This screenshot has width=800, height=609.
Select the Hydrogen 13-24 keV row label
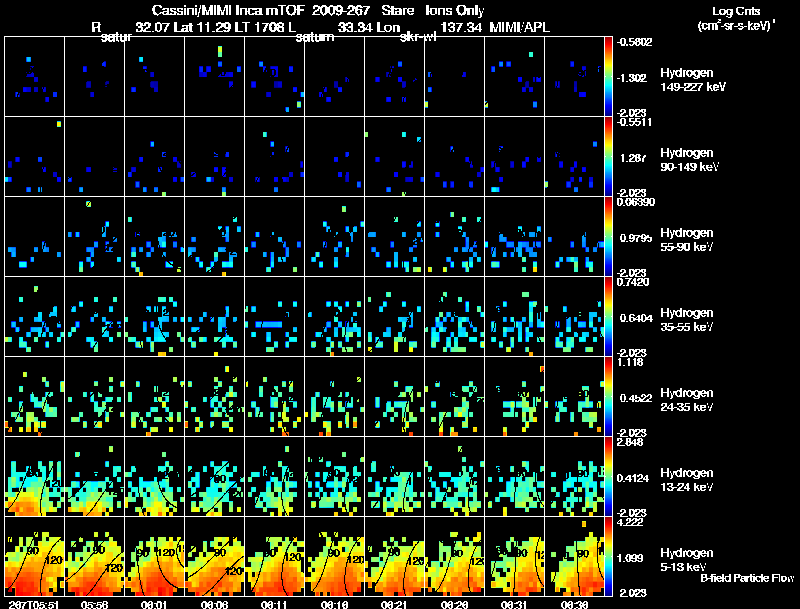click(x=687, y=480)
